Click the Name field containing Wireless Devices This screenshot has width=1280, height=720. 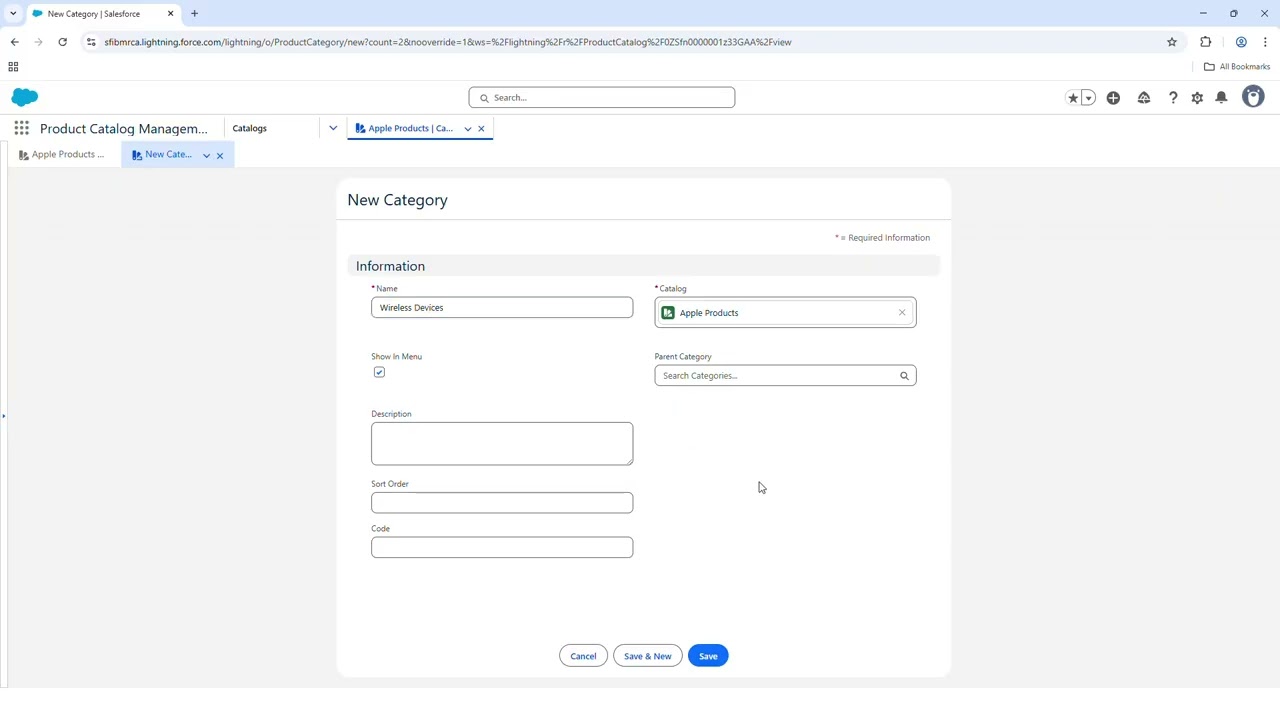coord(502,307)
